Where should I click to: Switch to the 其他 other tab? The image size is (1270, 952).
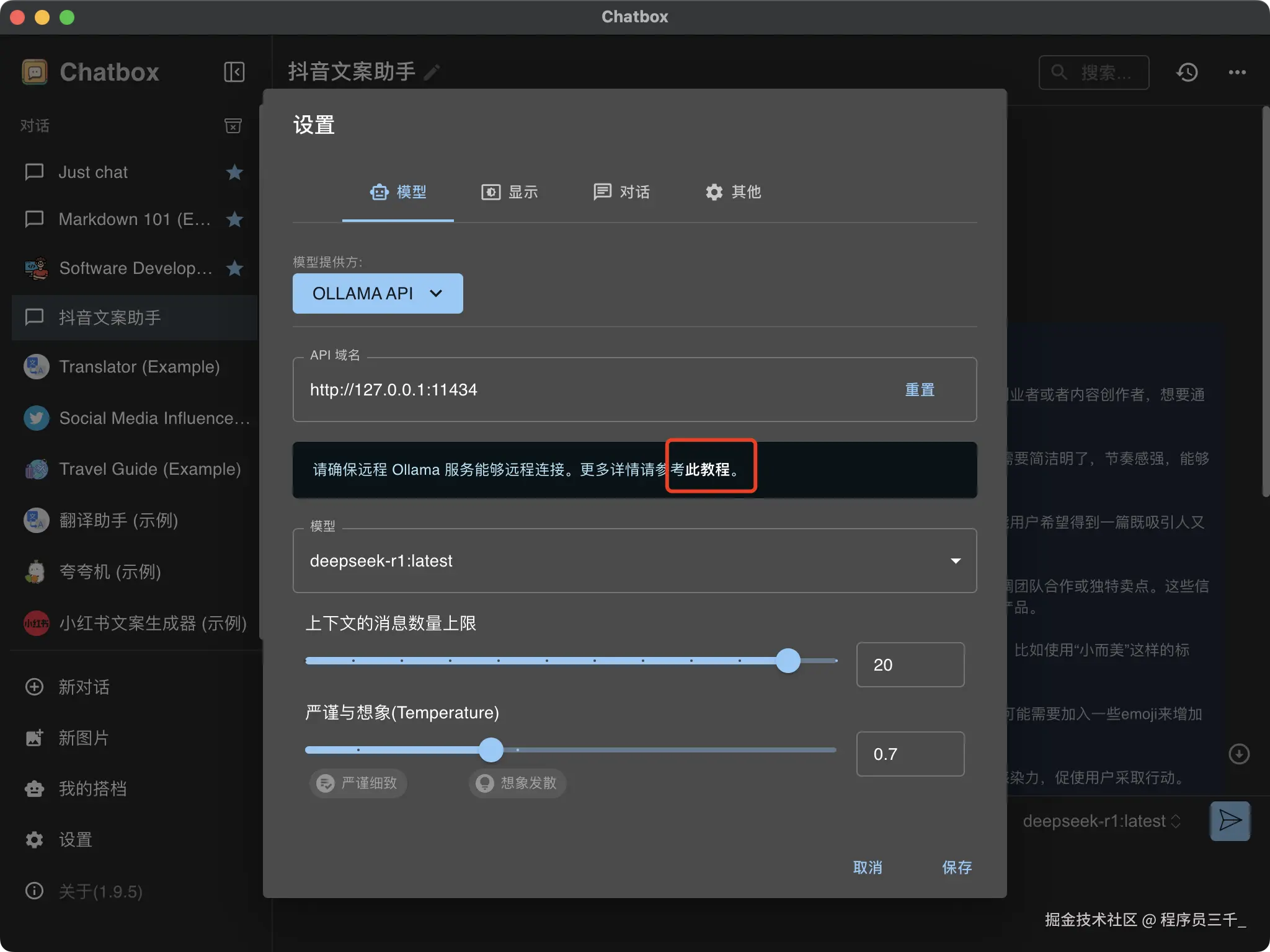click(733, 192)
